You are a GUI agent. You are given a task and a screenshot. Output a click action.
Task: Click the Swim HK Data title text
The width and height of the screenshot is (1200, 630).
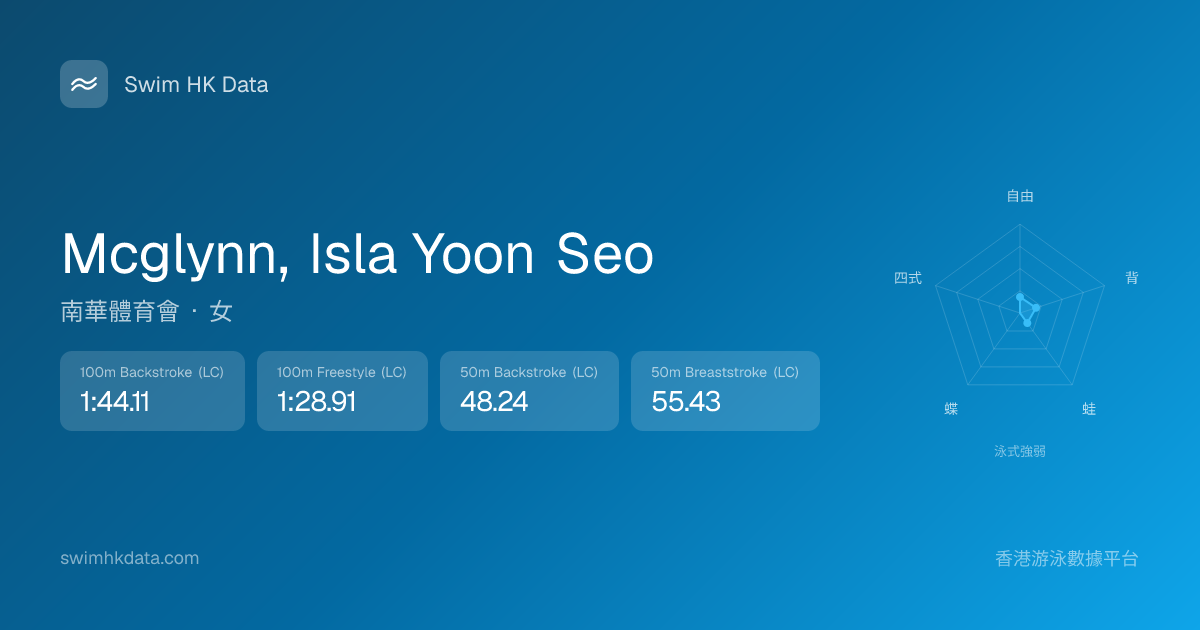pyautogui.click(x=196, y=85)
